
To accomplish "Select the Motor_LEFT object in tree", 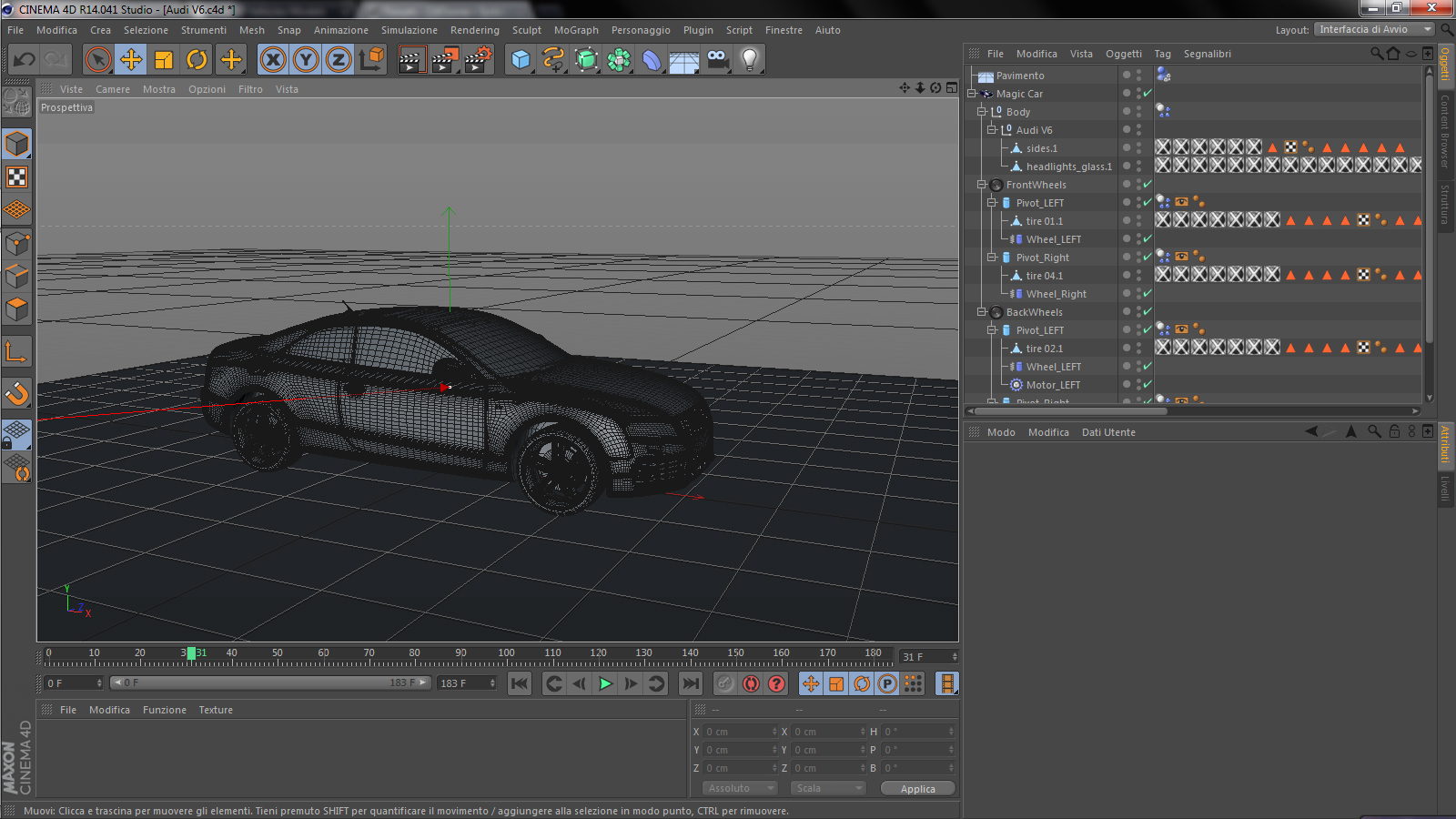I will [x=1053, y=385].
